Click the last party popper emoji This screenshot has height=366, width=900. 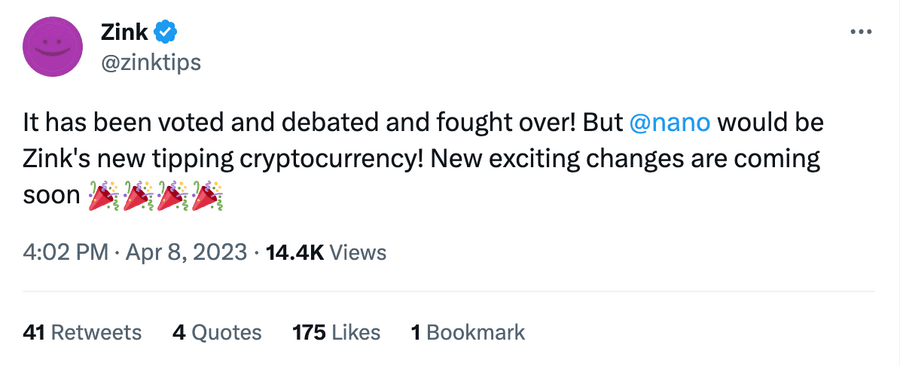pyautogui.click(x=207, y=196)
